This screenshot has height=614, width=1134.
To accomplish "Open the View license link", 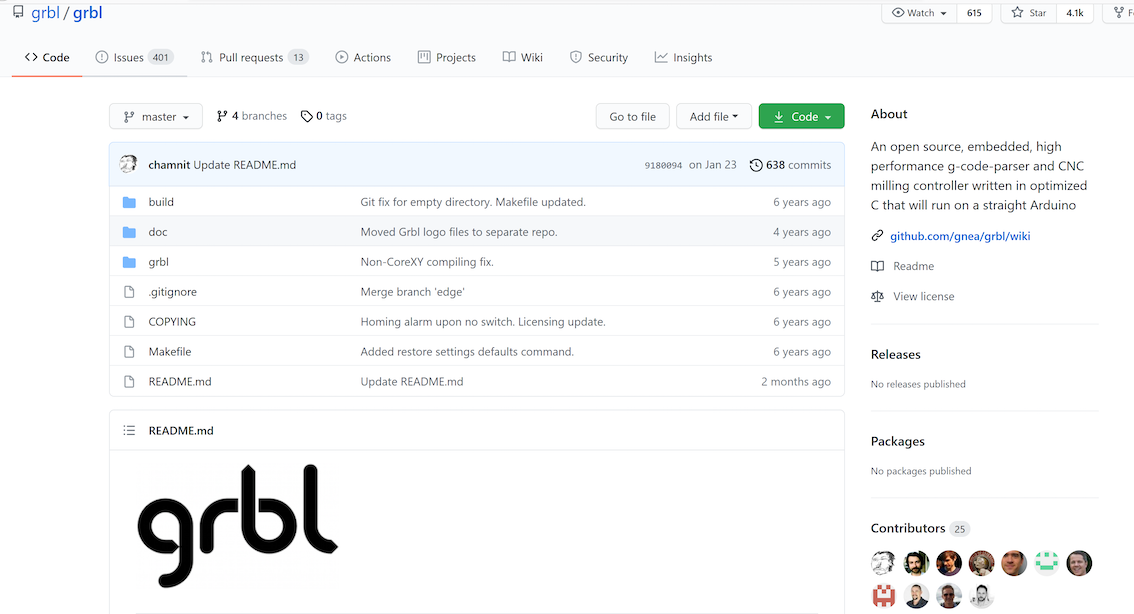I will click(924, 297).
